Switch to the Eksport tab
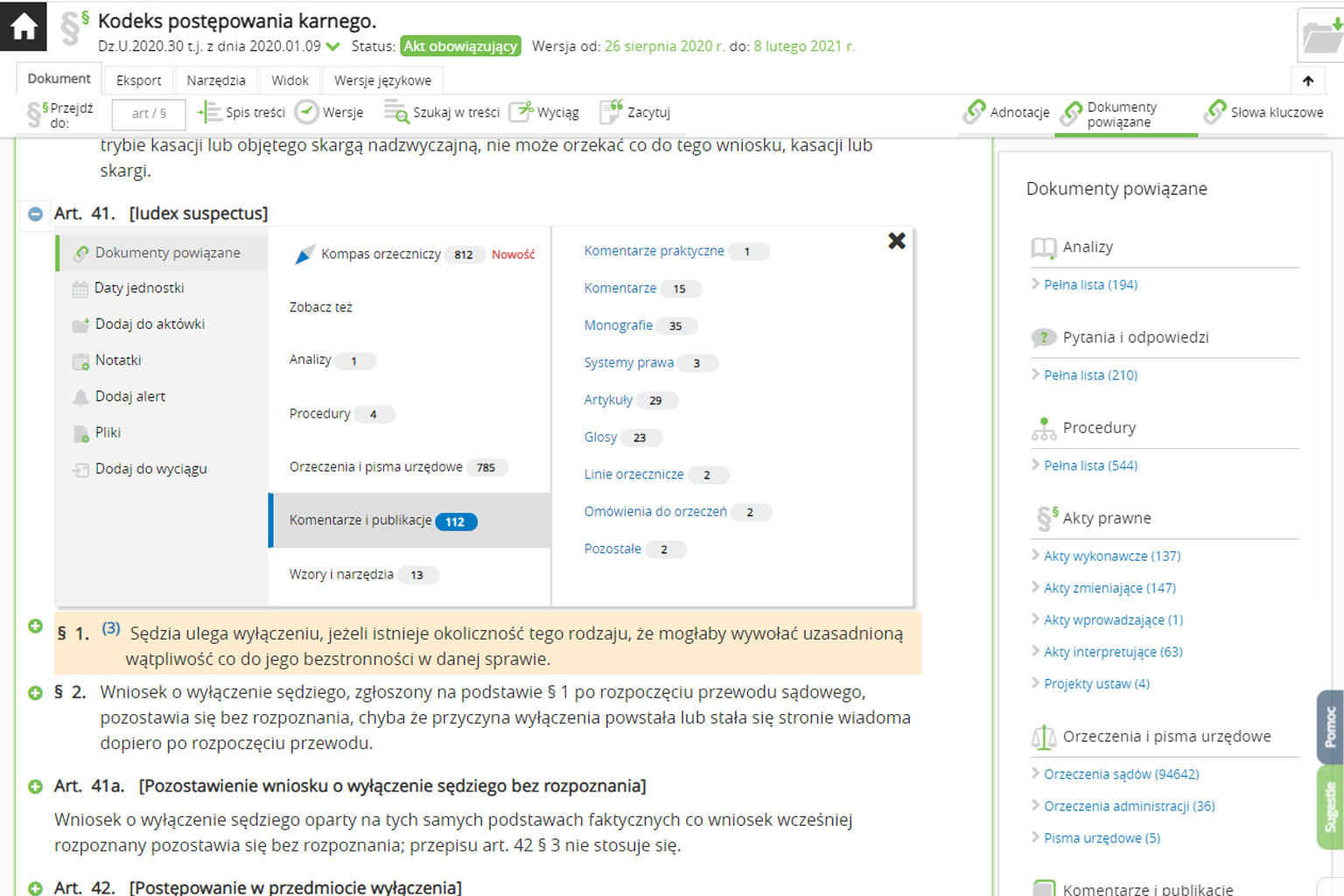The image size is (1344, 896). click(x=138, y=80)
